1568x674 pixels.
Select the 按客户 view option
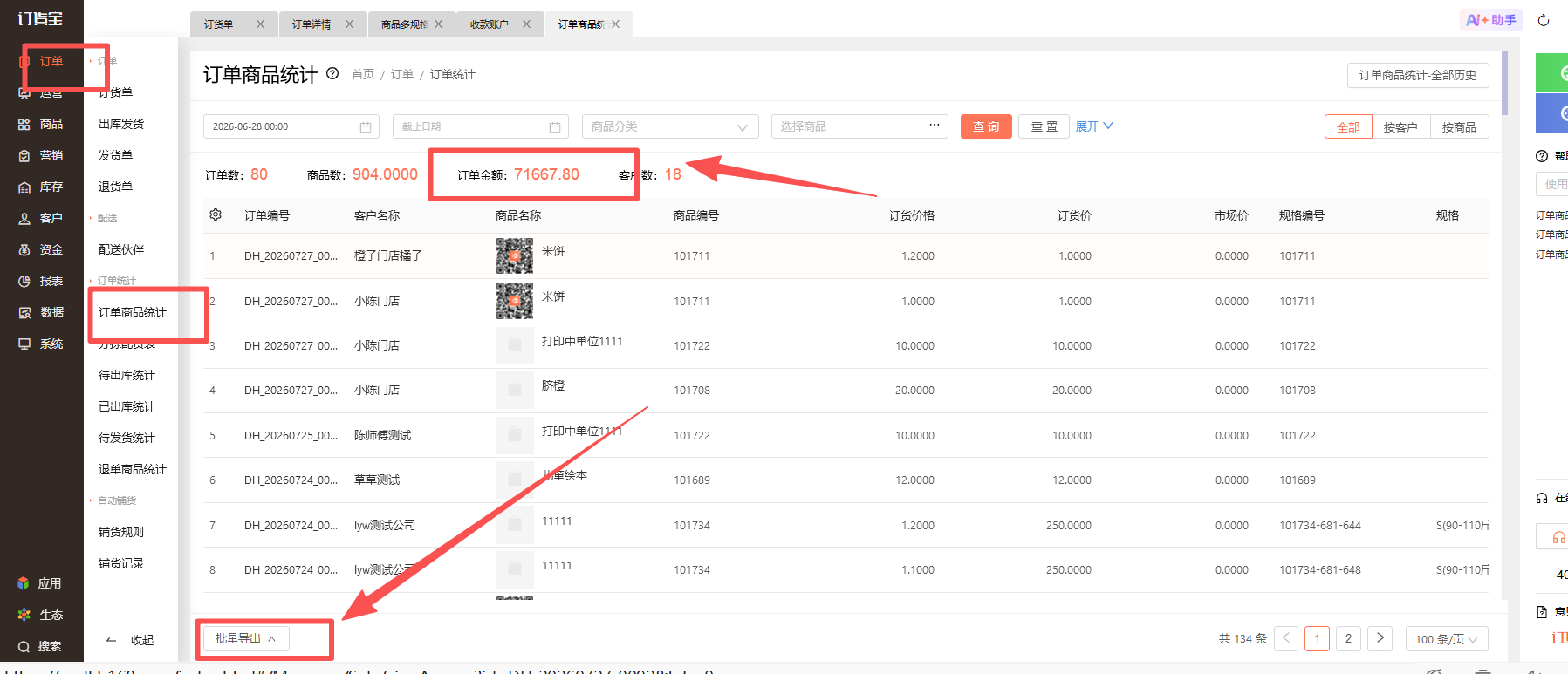pyautogui.click(x=1400, y=126)
